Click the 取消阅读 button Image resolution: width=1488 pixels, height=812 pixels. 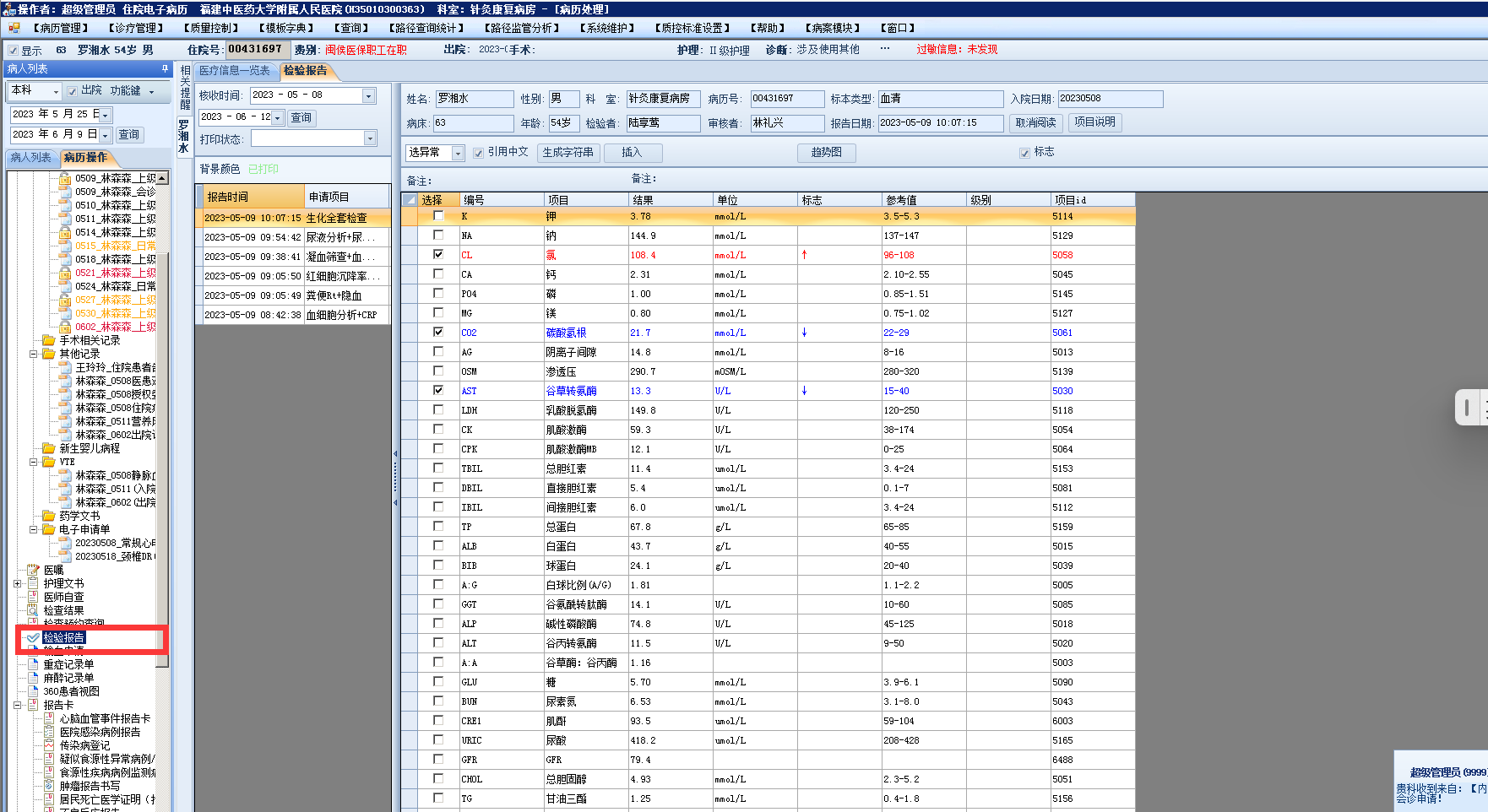[1035, 123]
